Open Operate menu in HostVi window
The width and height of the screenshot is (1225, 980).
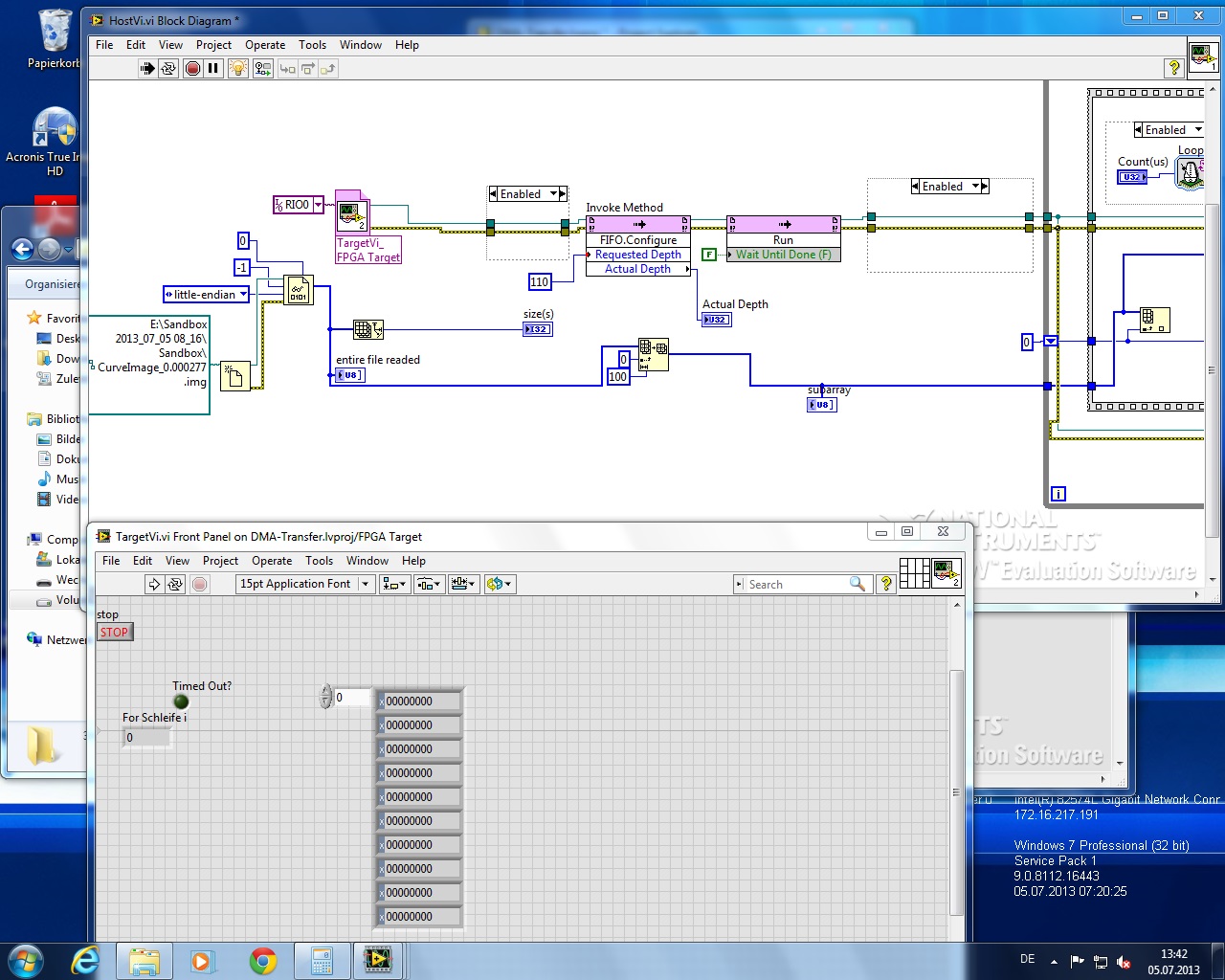click(x=264, y=45)
